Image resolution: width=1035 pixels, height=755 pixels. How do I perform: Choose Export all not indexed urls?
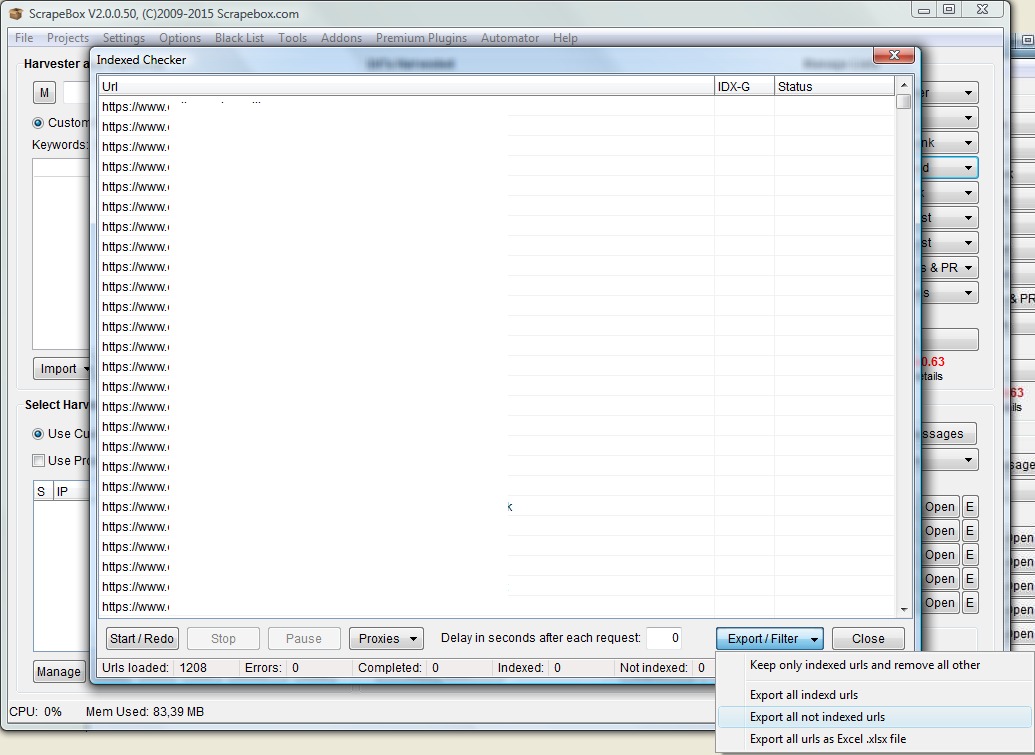pos(874,717)
